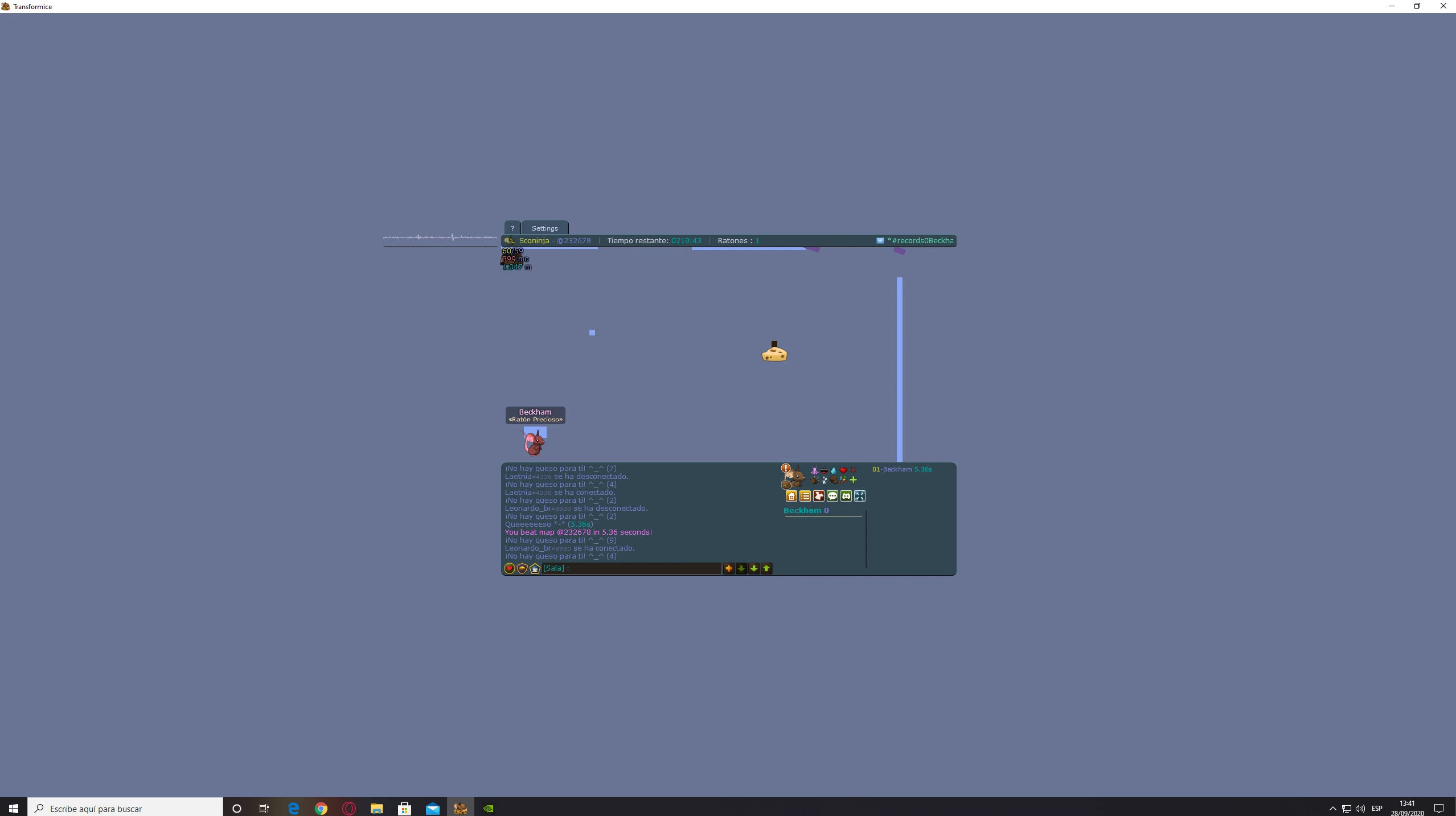Open the game menu list icon

coord(805,496)
